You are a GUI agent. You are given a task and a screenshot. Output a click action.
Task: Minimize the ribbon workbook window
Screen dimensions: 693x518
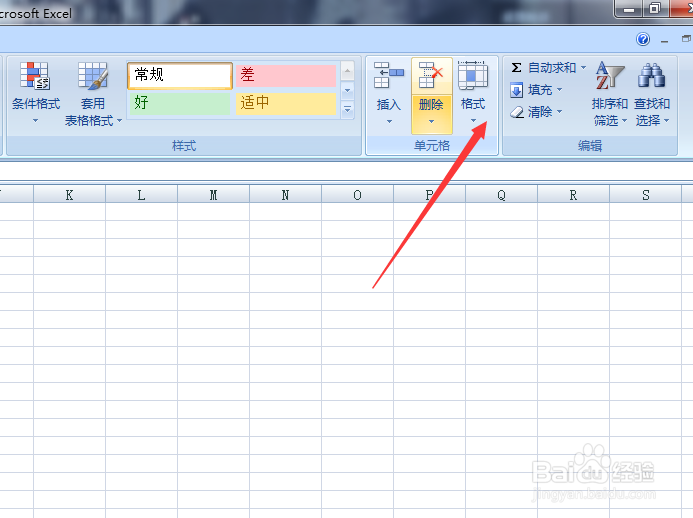[x=664, y=40]
